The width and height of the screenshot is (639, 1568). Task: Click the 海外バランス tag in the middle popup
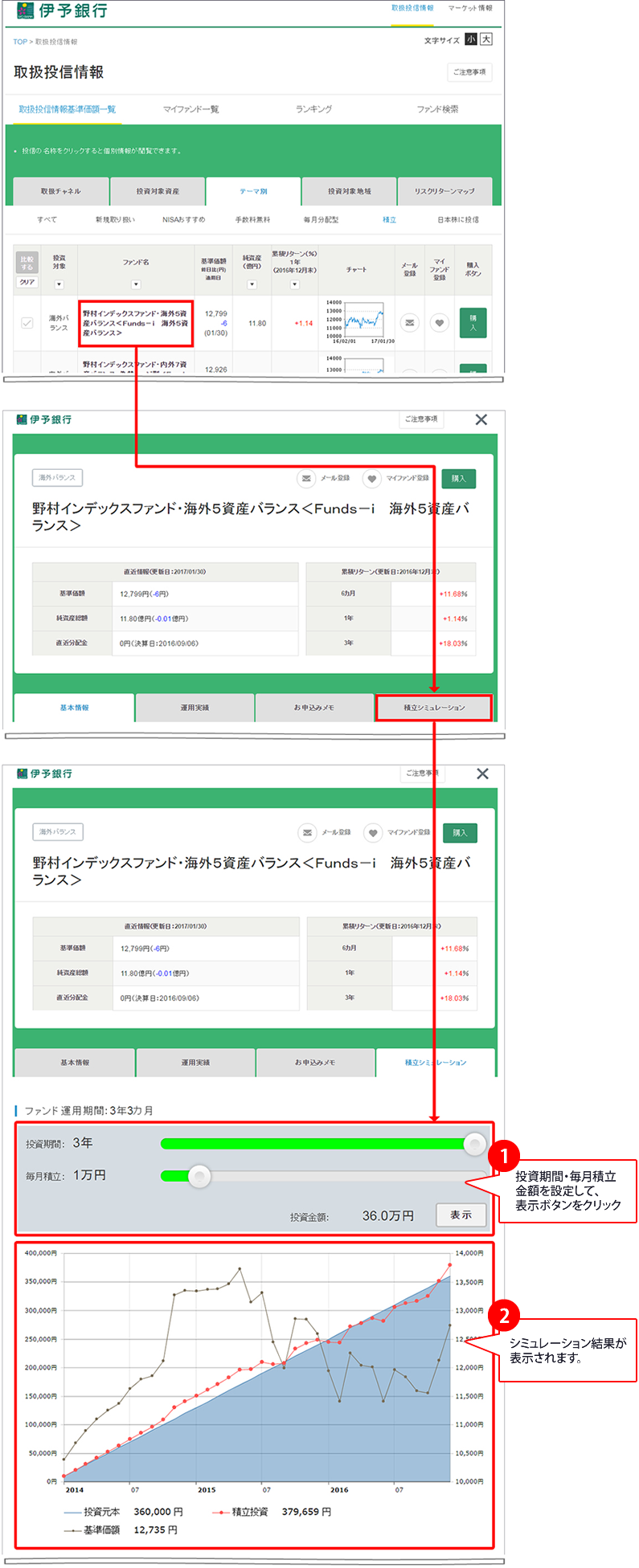click(57, 478)
